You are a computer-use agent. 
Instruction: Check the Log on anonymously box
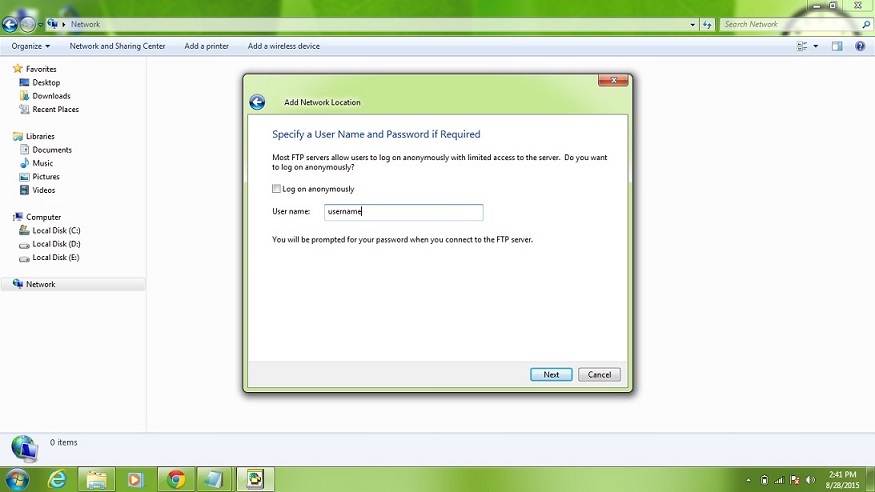276,189
